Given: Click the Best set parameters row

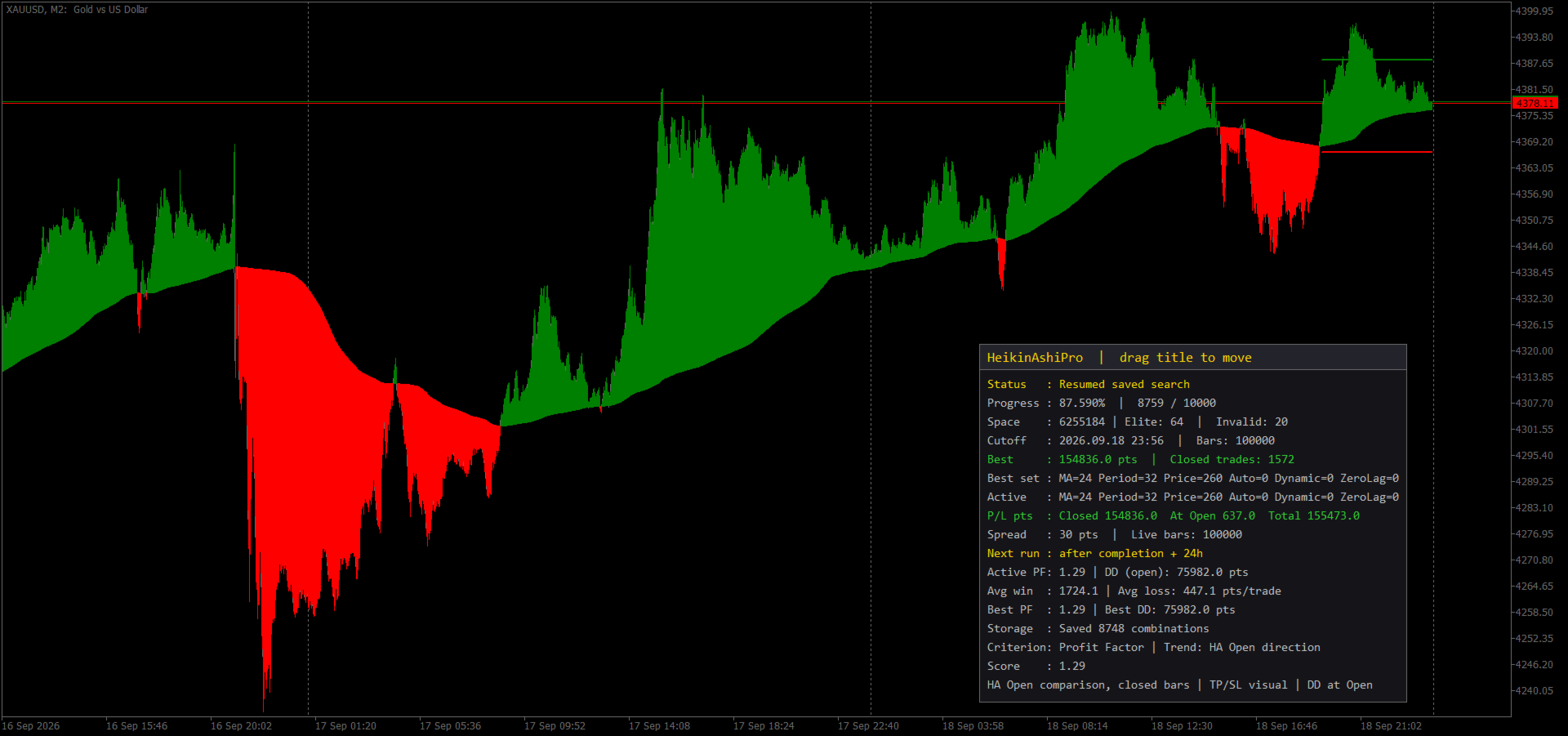Looking at the screenshot, I should pyautogui.click(x=1192, y=478).
